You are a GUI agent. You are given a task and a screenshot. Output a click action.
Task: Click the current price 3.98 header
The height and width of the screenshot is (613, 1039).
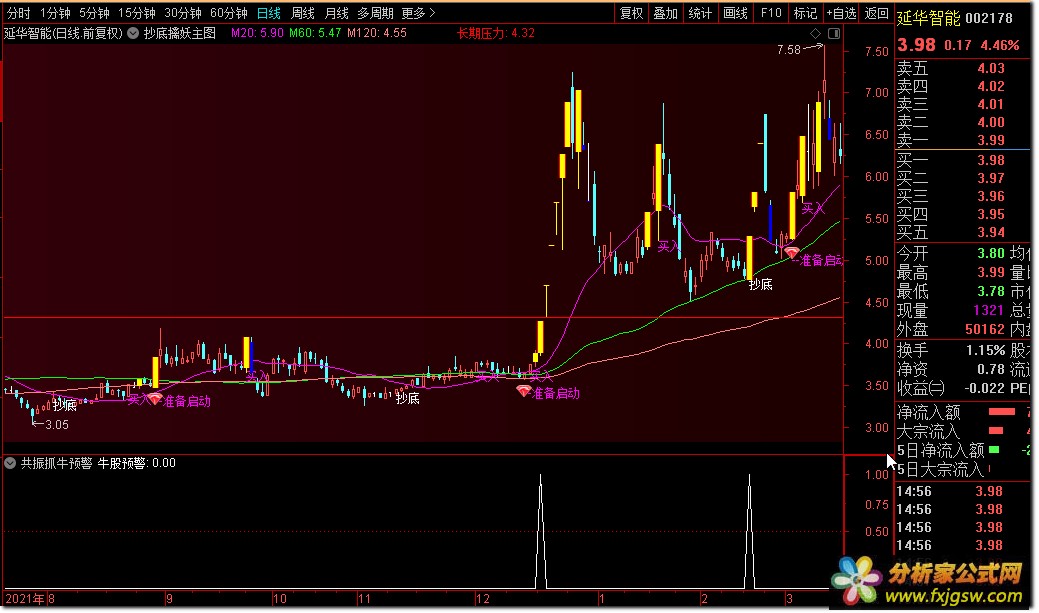tap(916, 45)
